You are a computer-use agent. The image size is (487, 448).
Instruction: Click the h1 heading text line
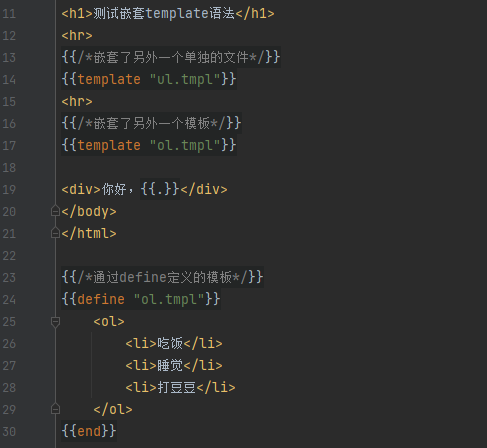tap(168, 14)
